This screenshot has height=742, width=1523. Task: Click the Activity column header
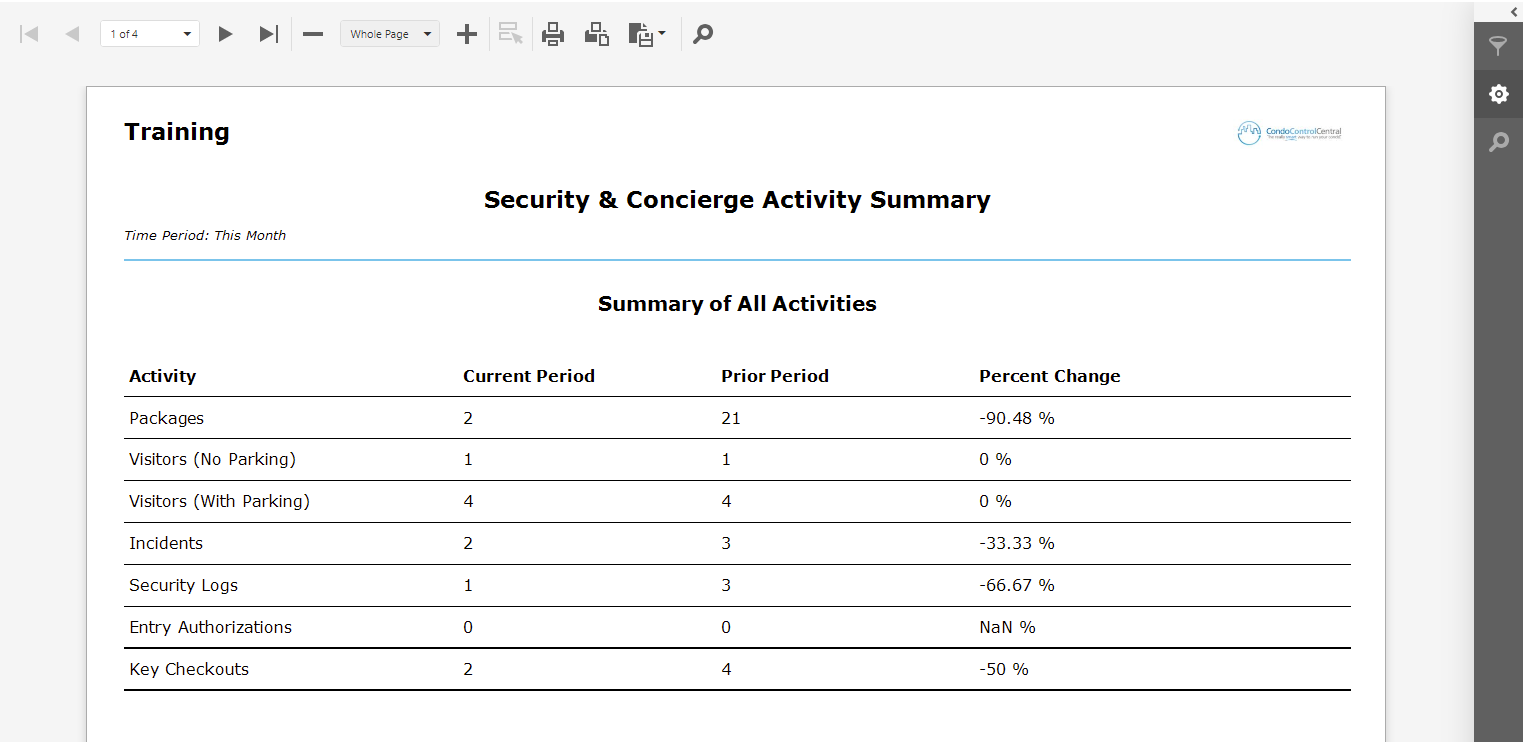click(162, 376)
